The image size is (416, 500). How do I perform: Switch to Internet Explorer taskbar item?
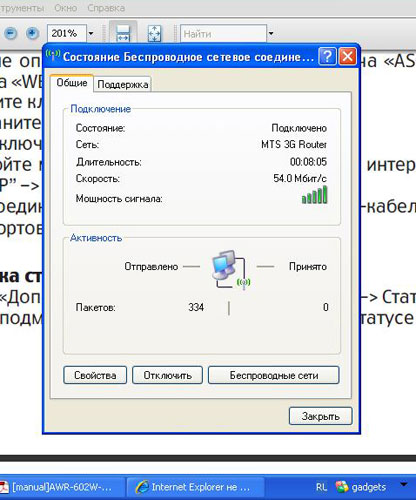coord(195,487)
